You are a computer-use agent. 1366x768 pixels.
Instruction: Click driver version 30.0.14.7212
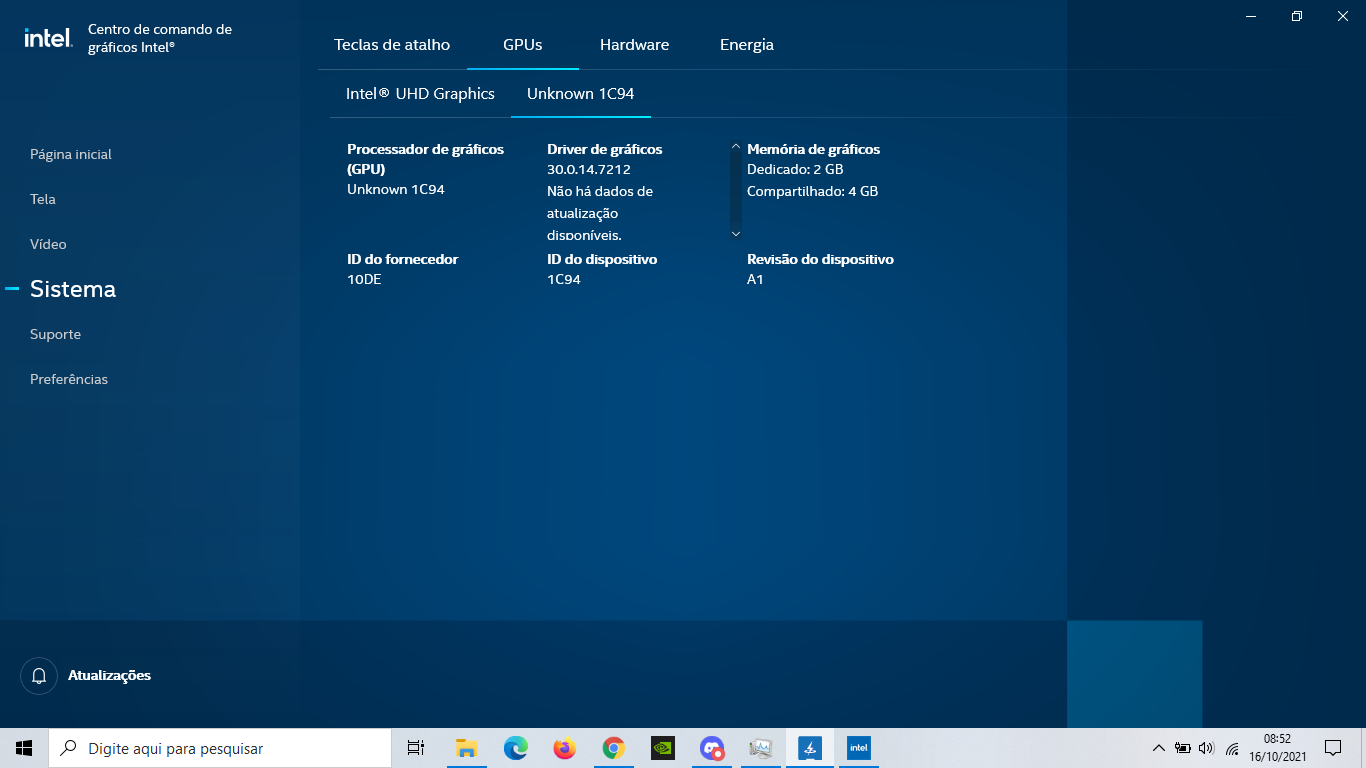[x=589, y=170]
